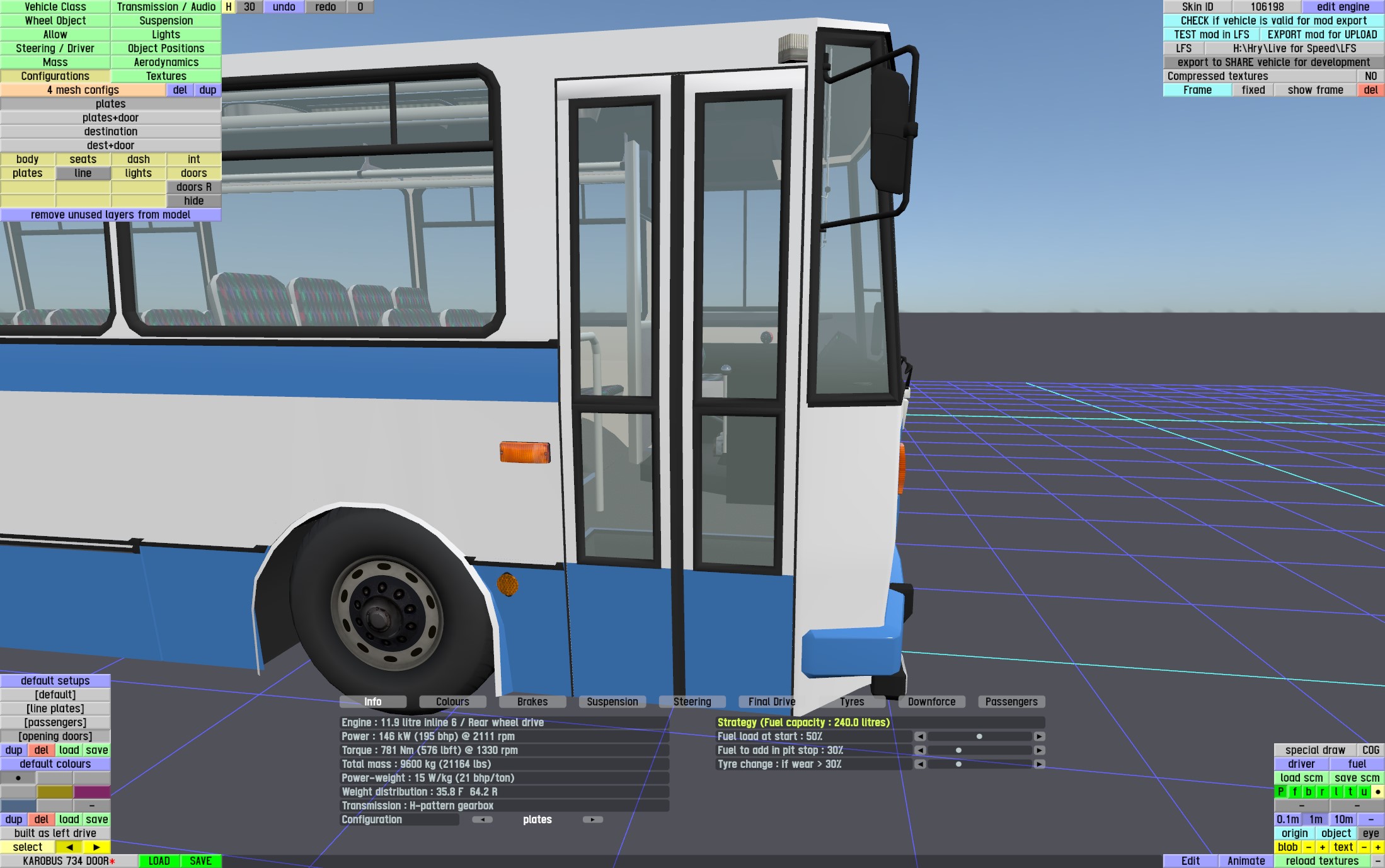Toggle the green 'P' view button
The image size is (1385, 868).
click(x=1280, y=792)
